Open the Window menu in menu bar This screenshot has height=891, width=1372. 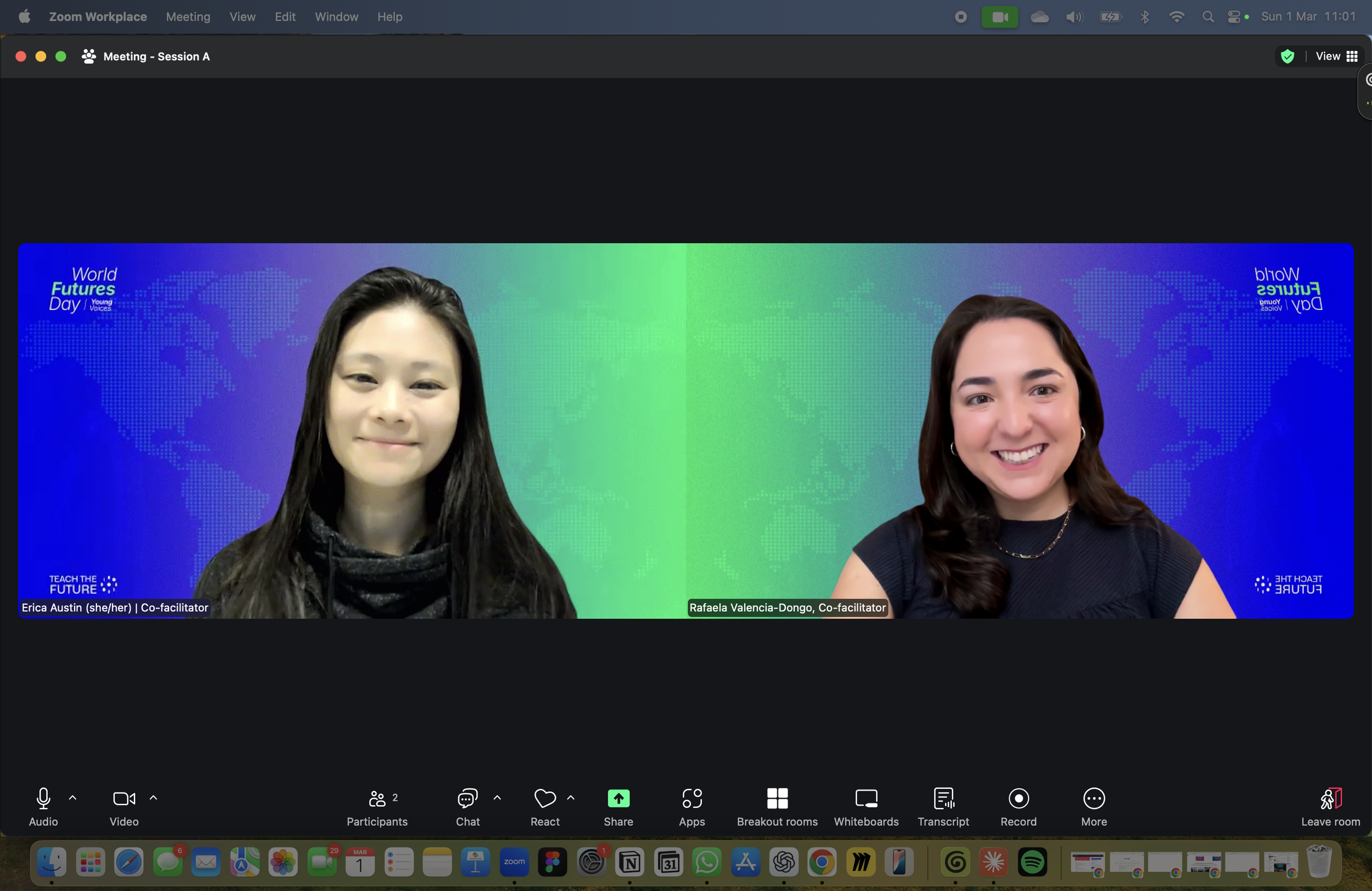click(336, 16)
